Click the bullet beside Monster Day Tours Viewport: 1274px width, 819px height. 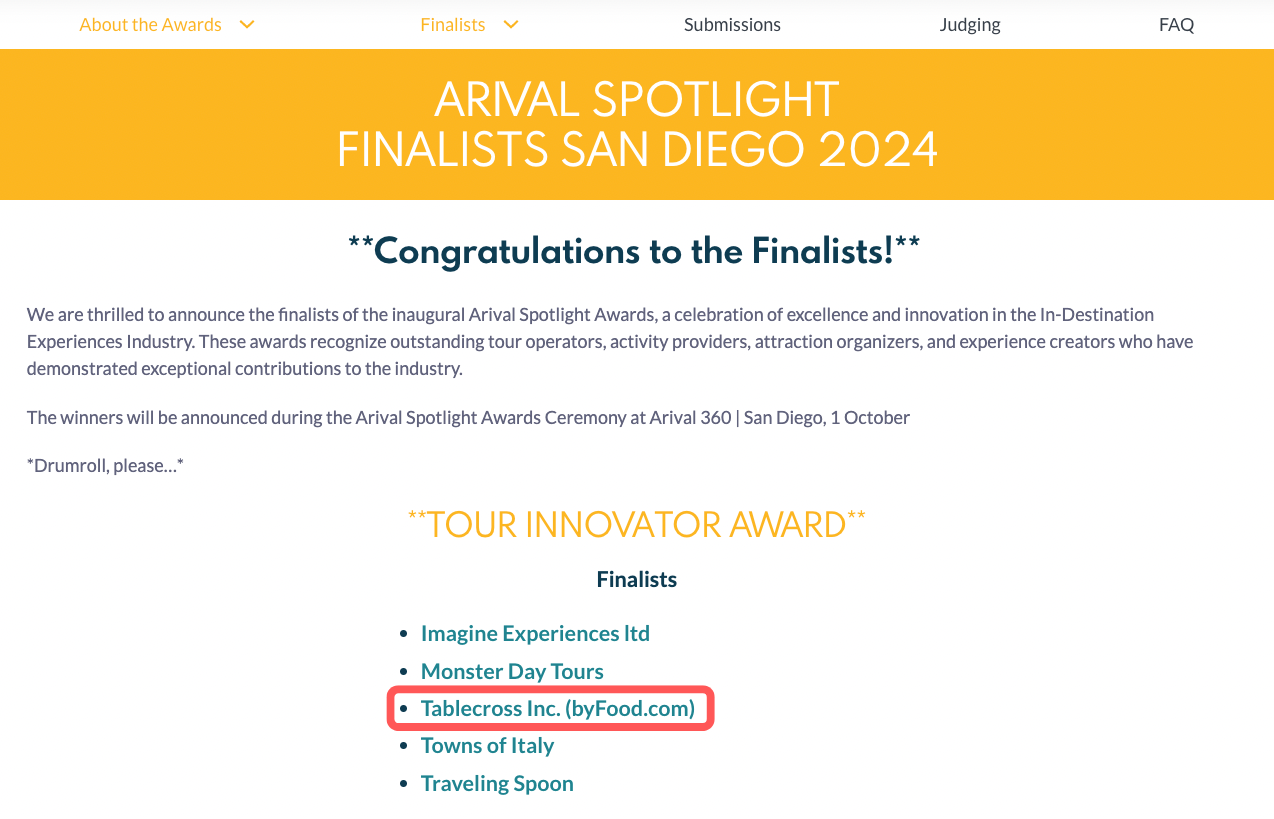(x=403, y=672)
